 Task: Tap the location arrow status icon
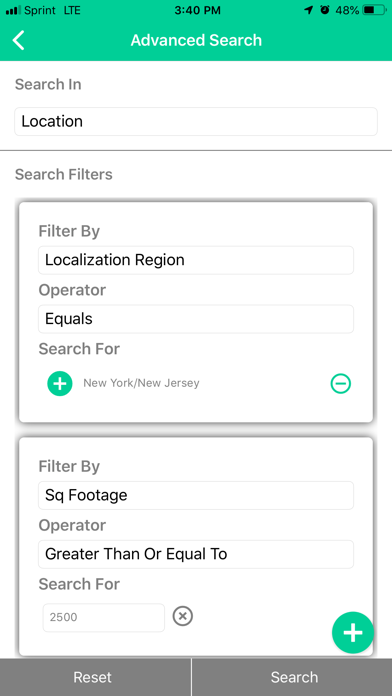pos(309,10)
